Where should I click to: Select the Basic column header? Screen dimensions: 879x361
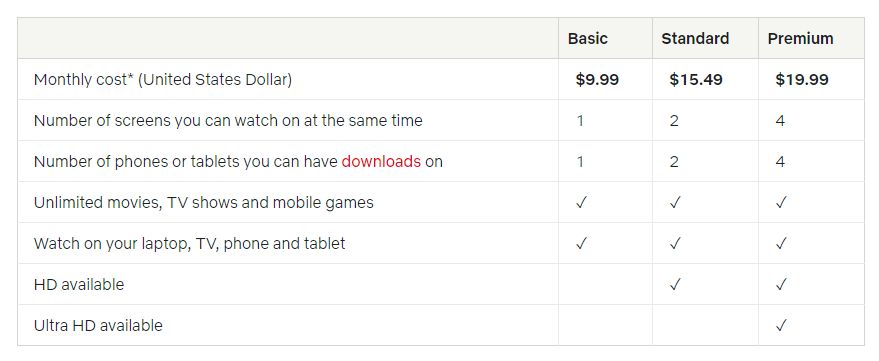[587, 39]
